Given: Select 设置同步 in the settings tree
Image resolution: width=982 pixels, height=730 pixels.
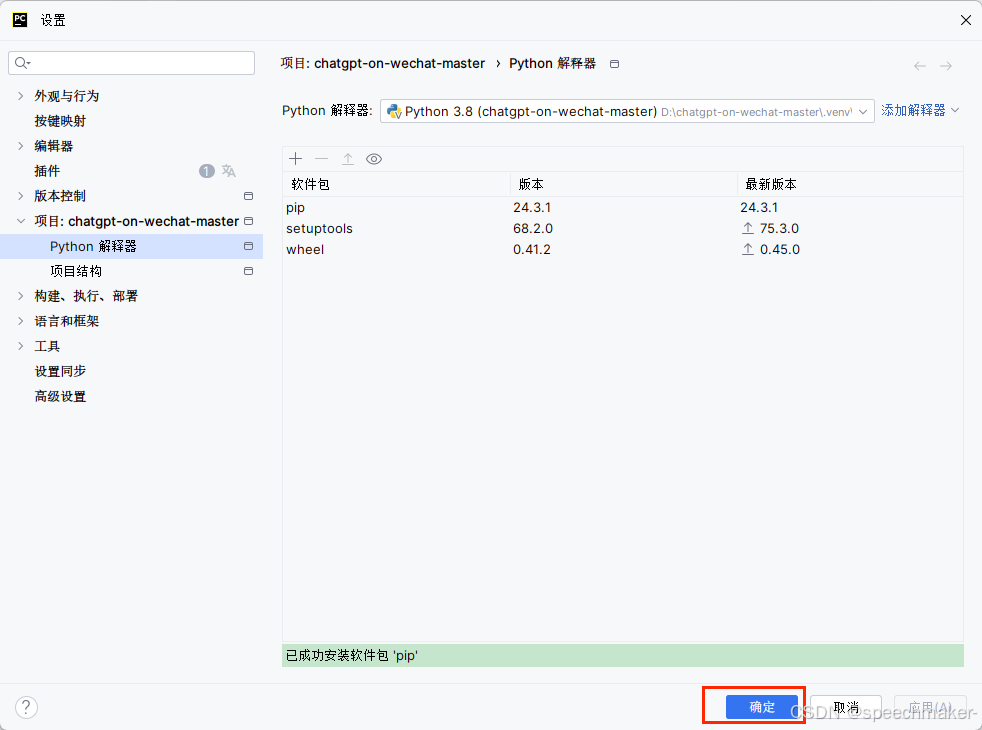Looking at the screenshot, I should [60, 371].
